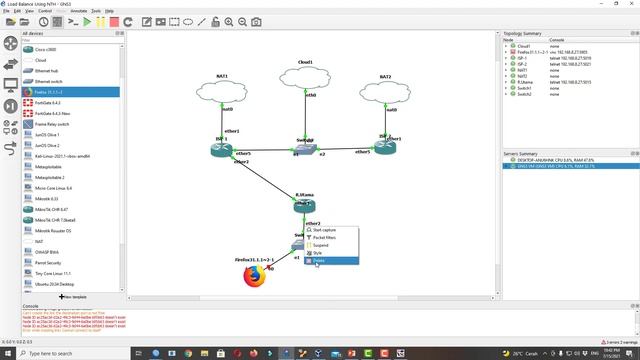
Task: Select the Draw ellipse tool
Action: coord(188,22)
